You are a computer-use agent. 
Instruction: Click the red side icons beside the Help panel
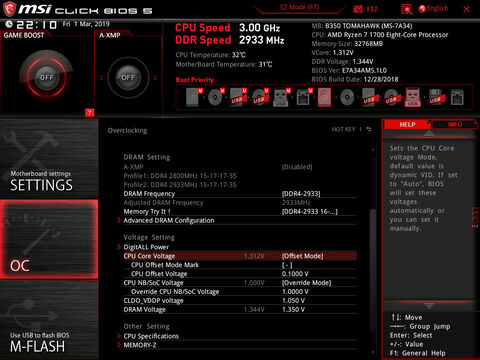click(x=475, y=217)
